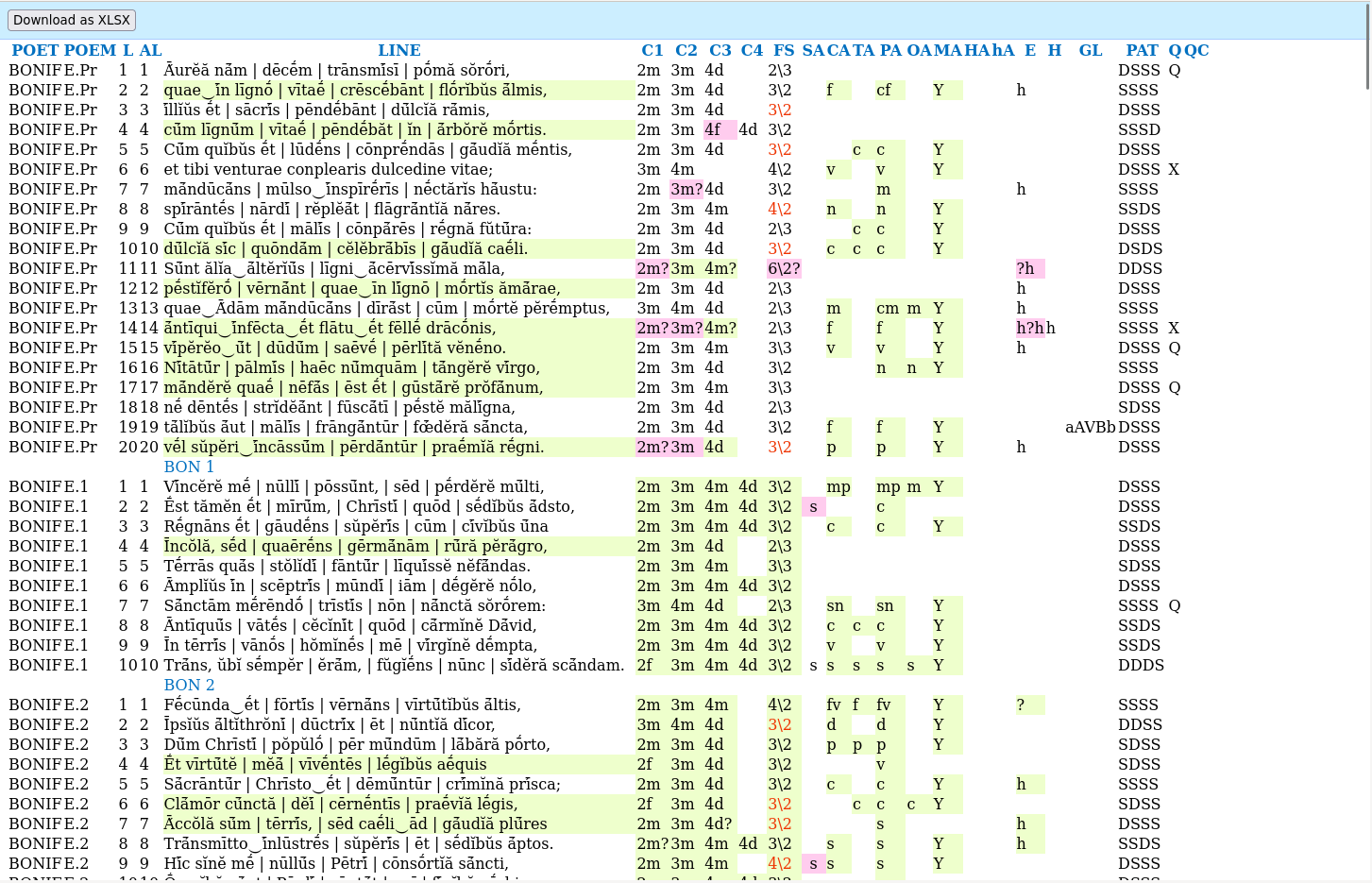Click the 'fv' cell in BONIFE.2 line 1 CA column
This screenshot has height=883, width=1372.
pyautogui.click(x=838, y=705)
